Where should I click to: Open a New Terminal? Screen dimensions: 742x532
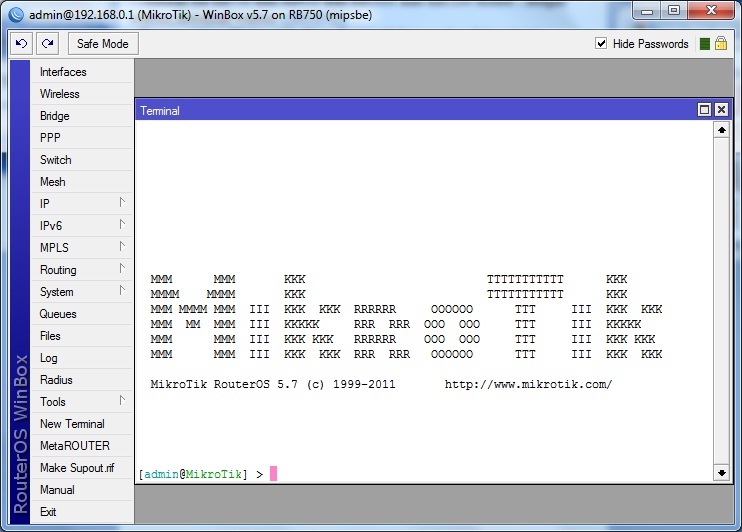tap(81, 424)
